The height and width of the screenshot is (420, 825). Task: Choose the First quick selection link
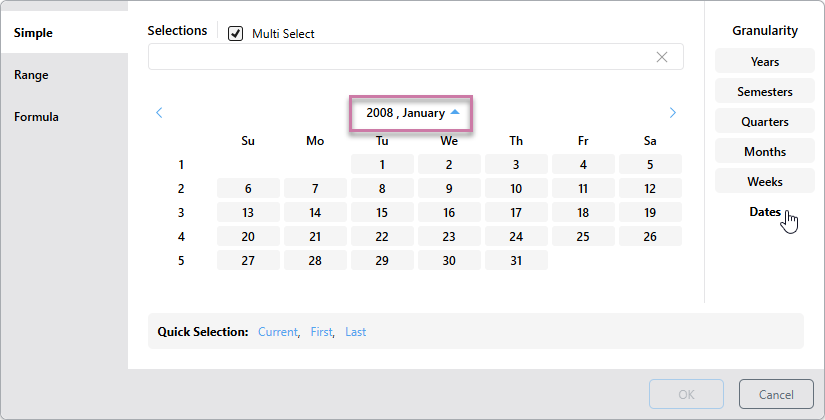click(321, 332)
